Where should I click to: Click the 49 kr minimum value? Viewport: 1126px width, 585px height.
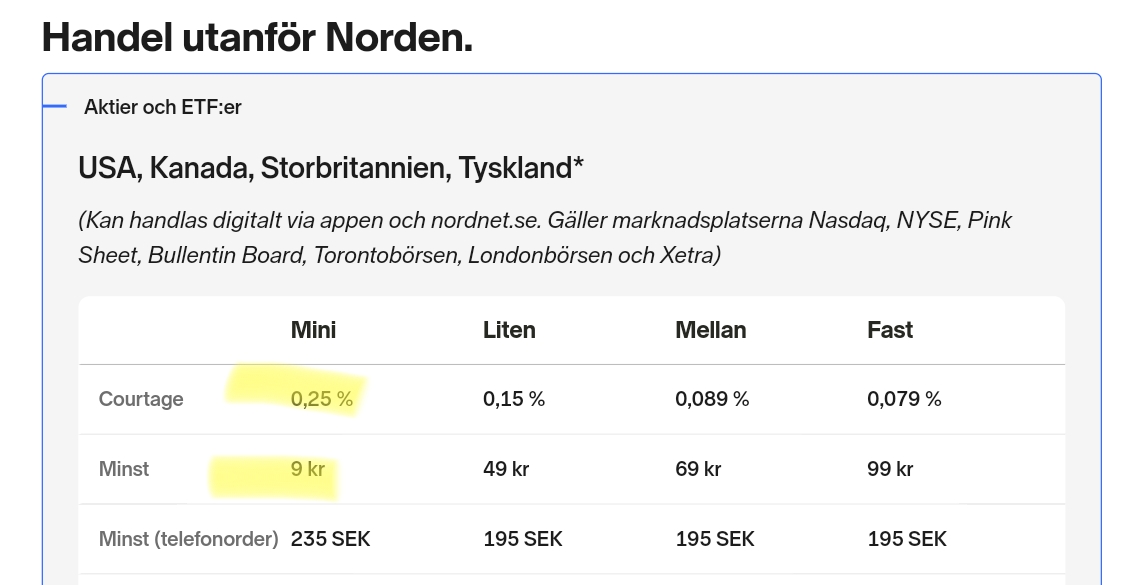506,468
